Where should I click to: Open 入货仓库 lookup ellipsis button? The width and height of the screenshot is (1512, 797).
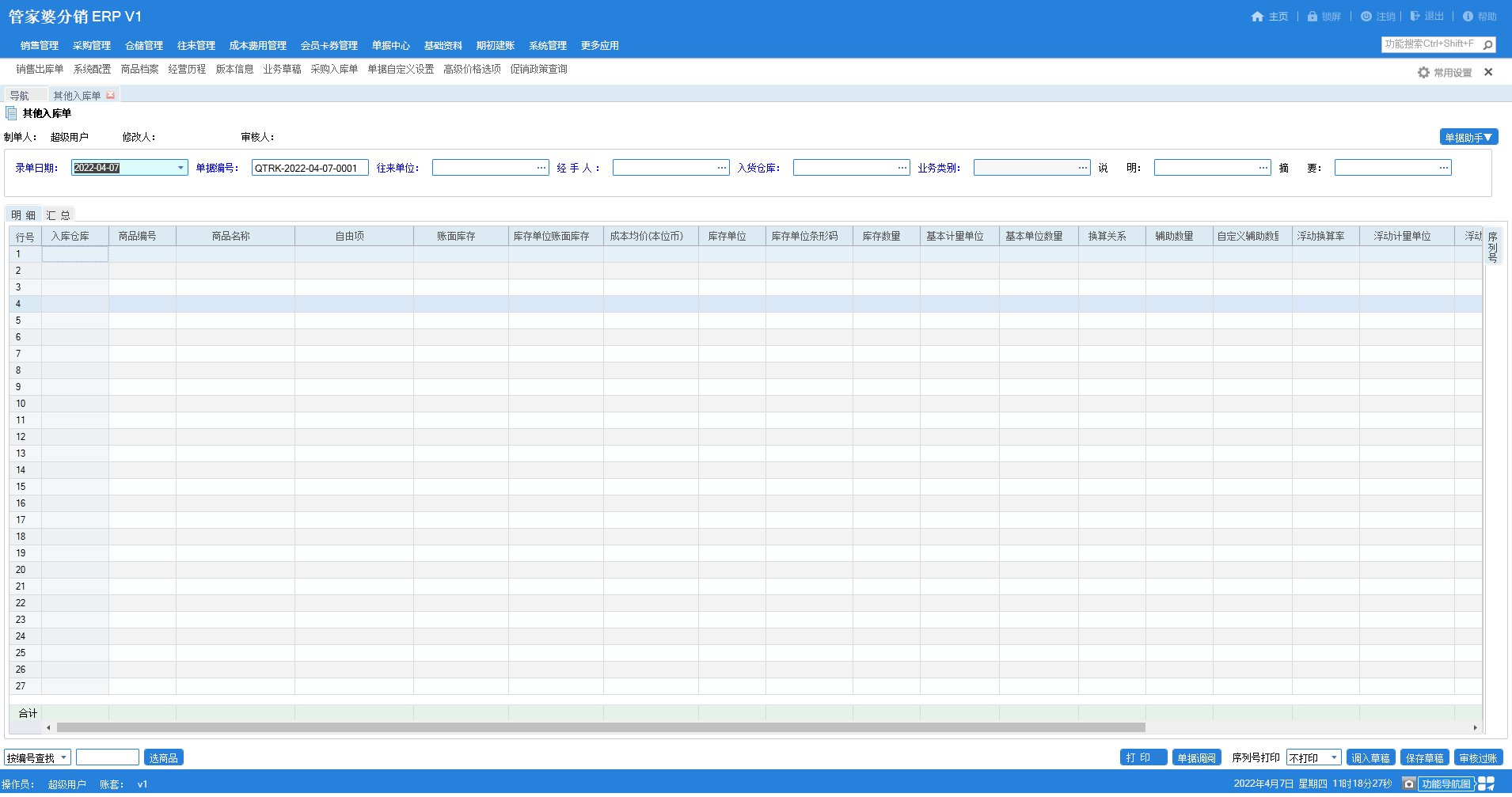[902, 168]
